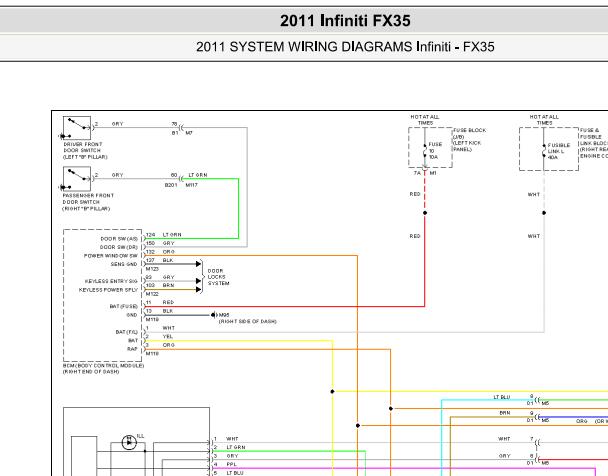Click the '(RIGHT SIDE OF DASH)' note by M95

pyautogui.click(x=248, y=321)
